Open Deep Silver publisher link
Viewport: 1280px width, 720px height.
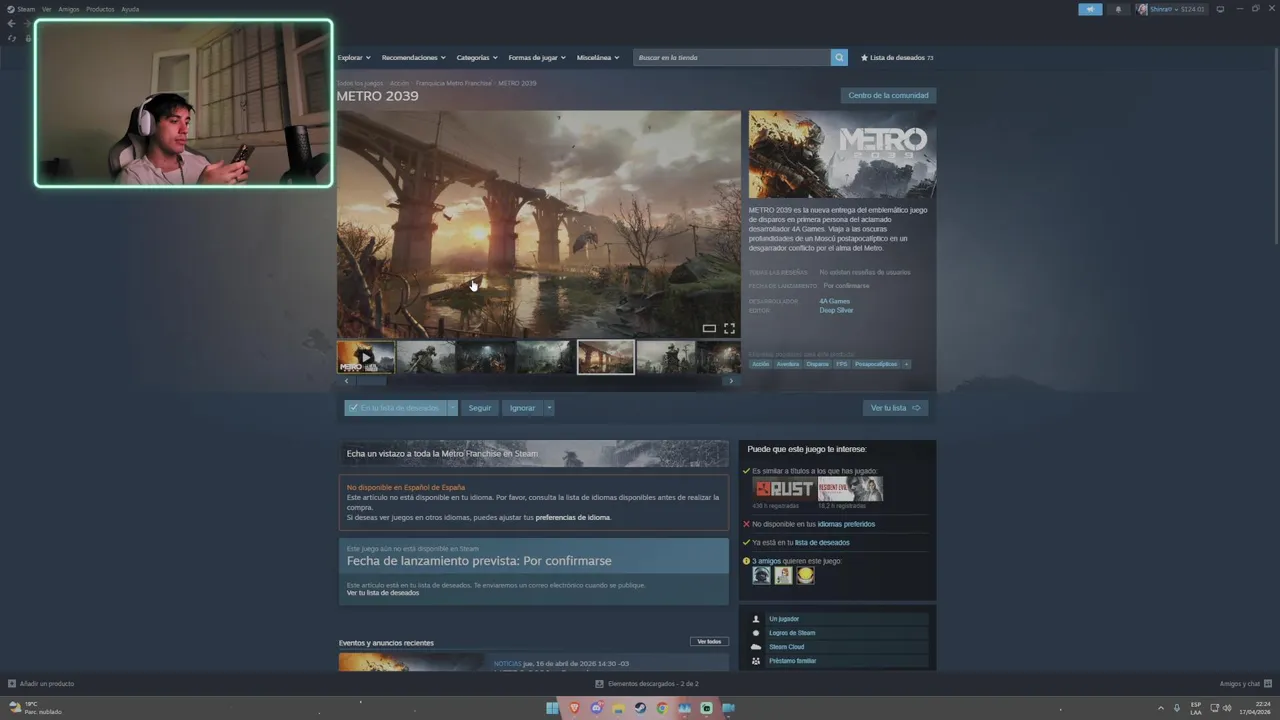click(x=836, y=310)
